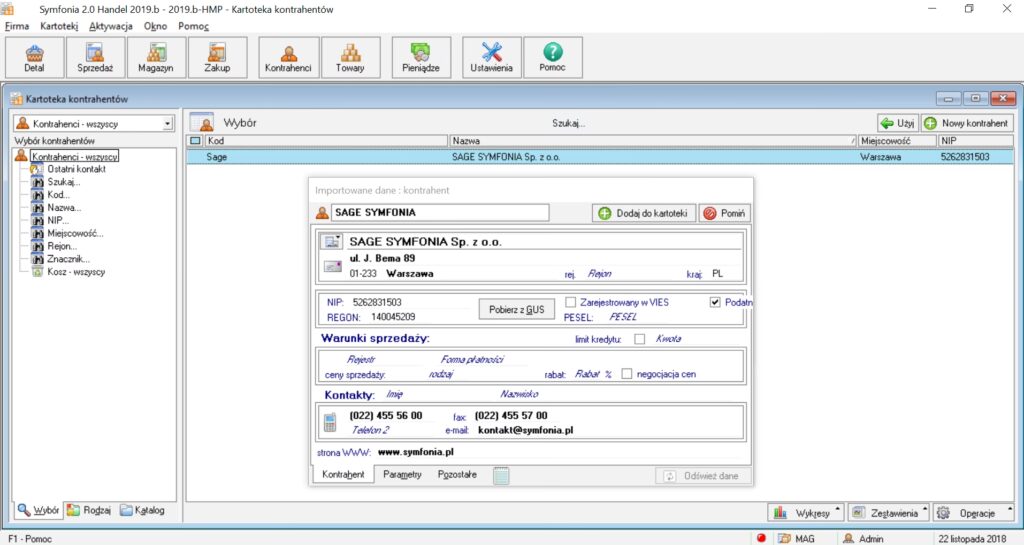This screenshot has height=545, width=1024.
Task: Open the Zestawienia dropdown menu
Action: [x=890, y=513]
